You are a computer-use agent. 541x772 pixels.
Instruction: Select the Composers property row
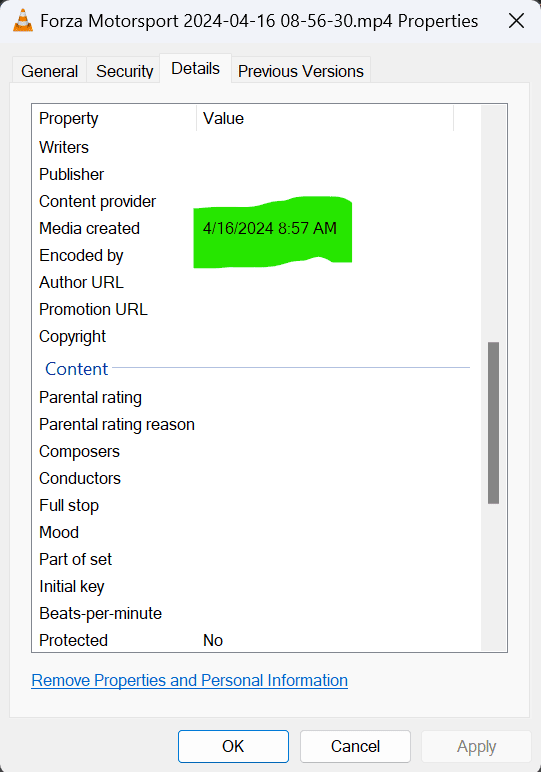256,451
